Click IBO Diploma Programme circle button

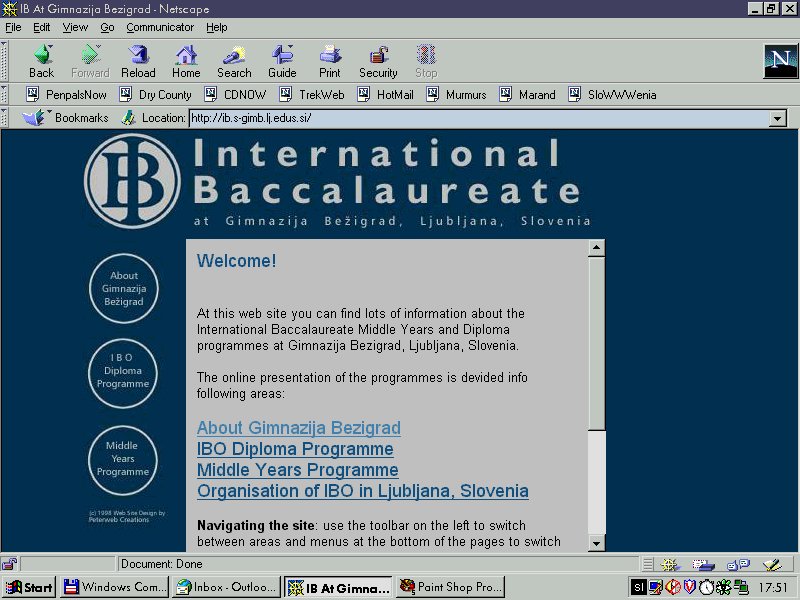point(123,373)
